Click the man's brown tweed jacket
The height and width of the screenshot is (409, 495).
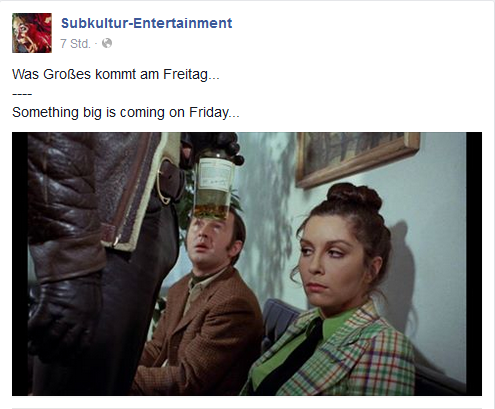tap(200, 333)
